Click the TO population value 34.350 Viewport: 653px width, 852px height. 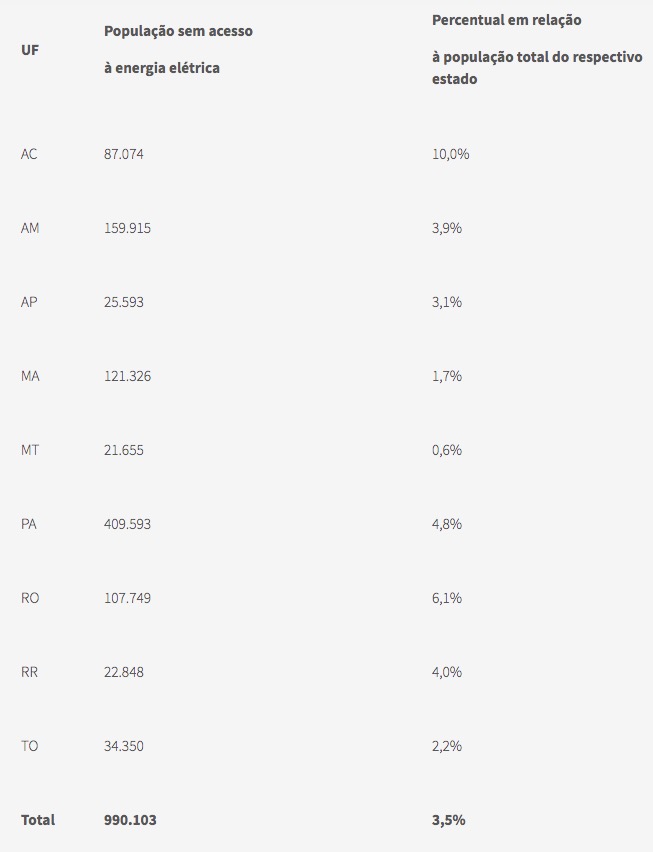(x=124, y=746)
